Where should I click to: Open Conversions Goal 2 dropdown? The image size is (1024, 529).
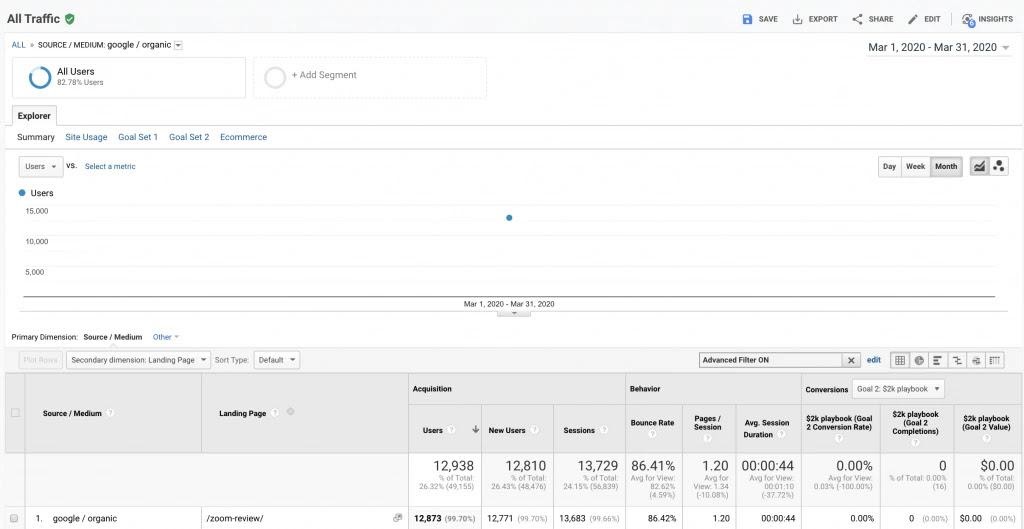click(x=898, y=389)
